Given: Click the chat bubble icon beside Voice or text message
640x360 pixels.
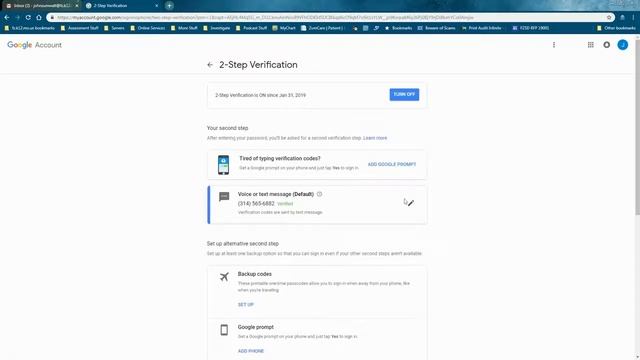Looking at the screenshot, I should point(224,197).
